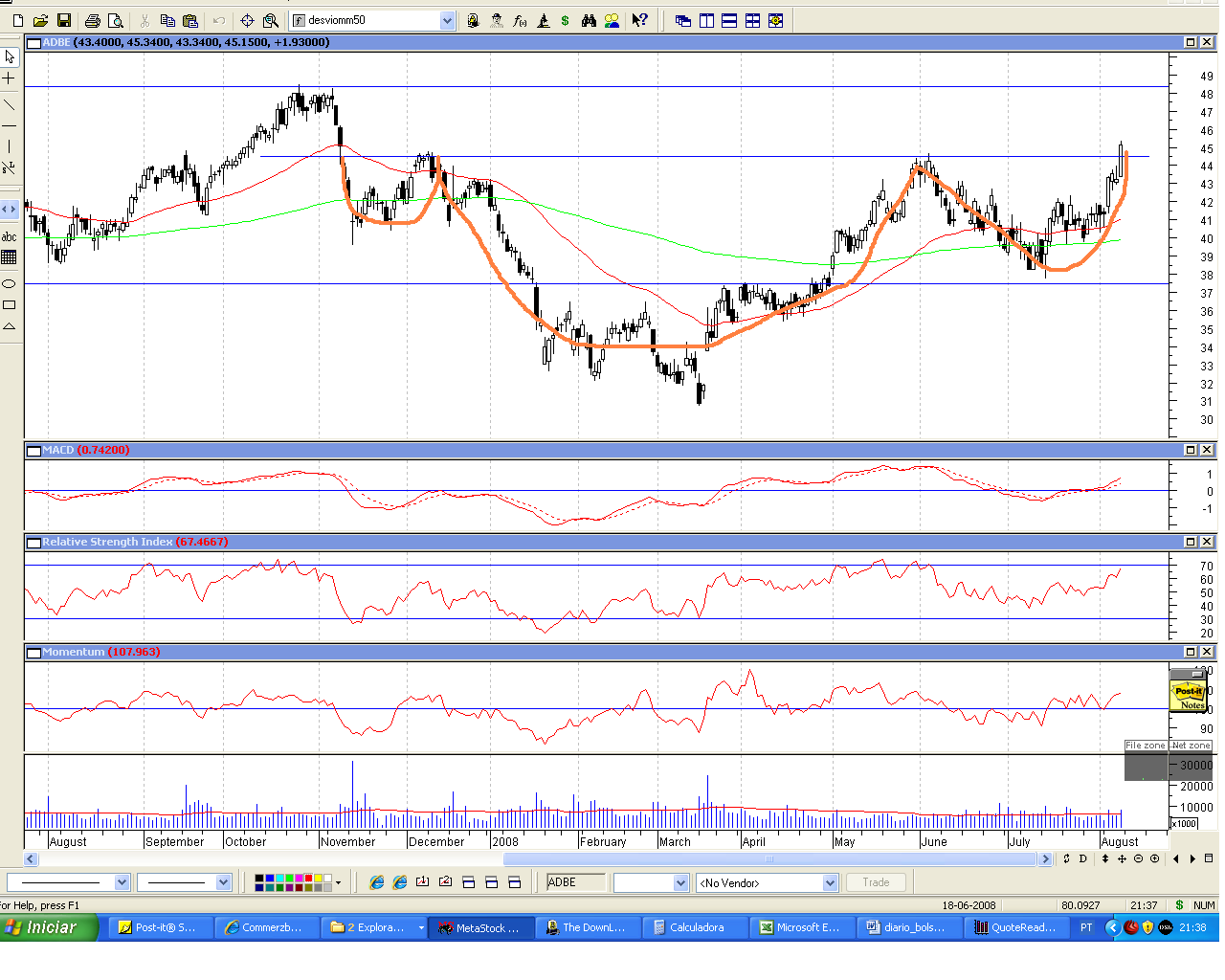The width and height of the screenshot is (1225, 980).
Task: Select the vertical line tool
Action: [10, 146]
